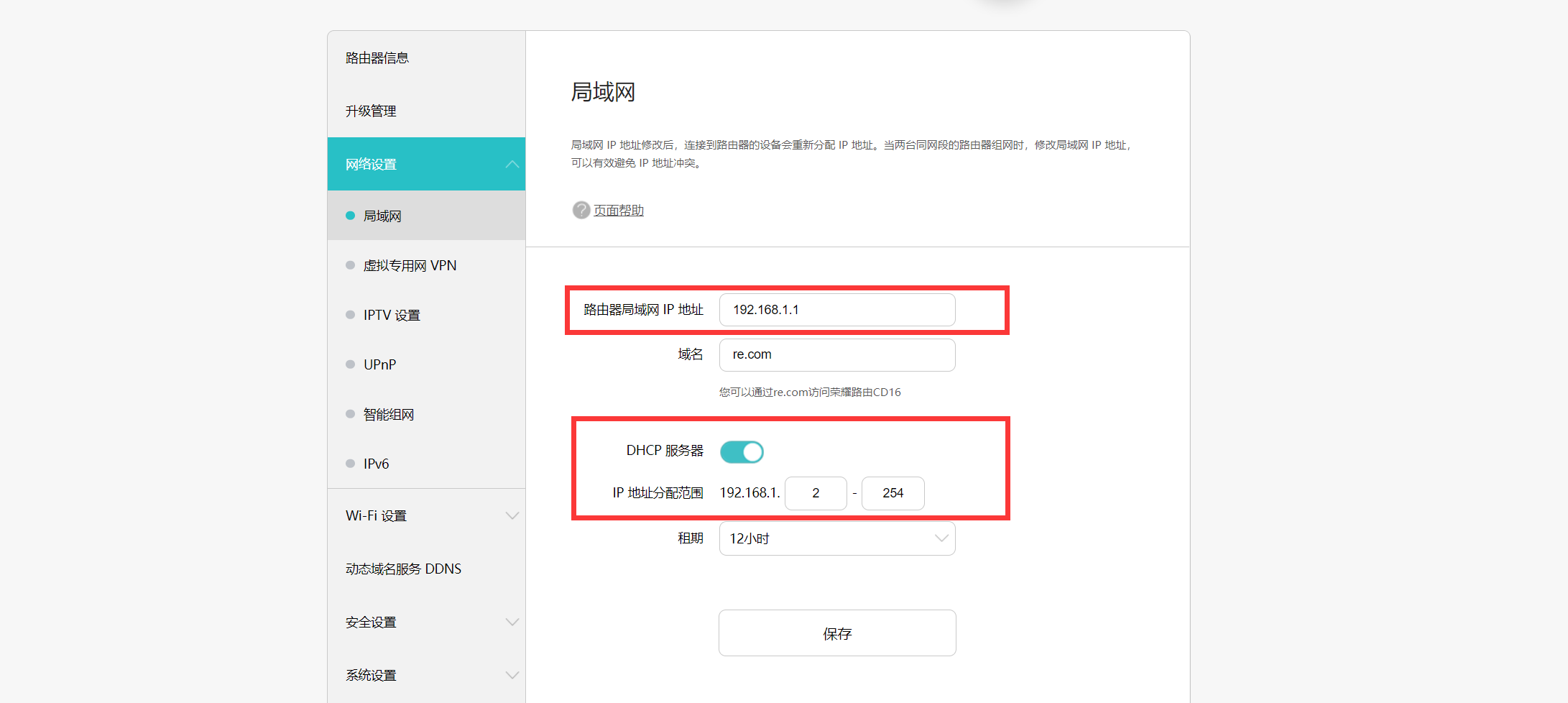The width and height of the screenshot is (1568, 703).
Task: Open the 租期 lease duration dropdown
Action: [x=836, y=538]
